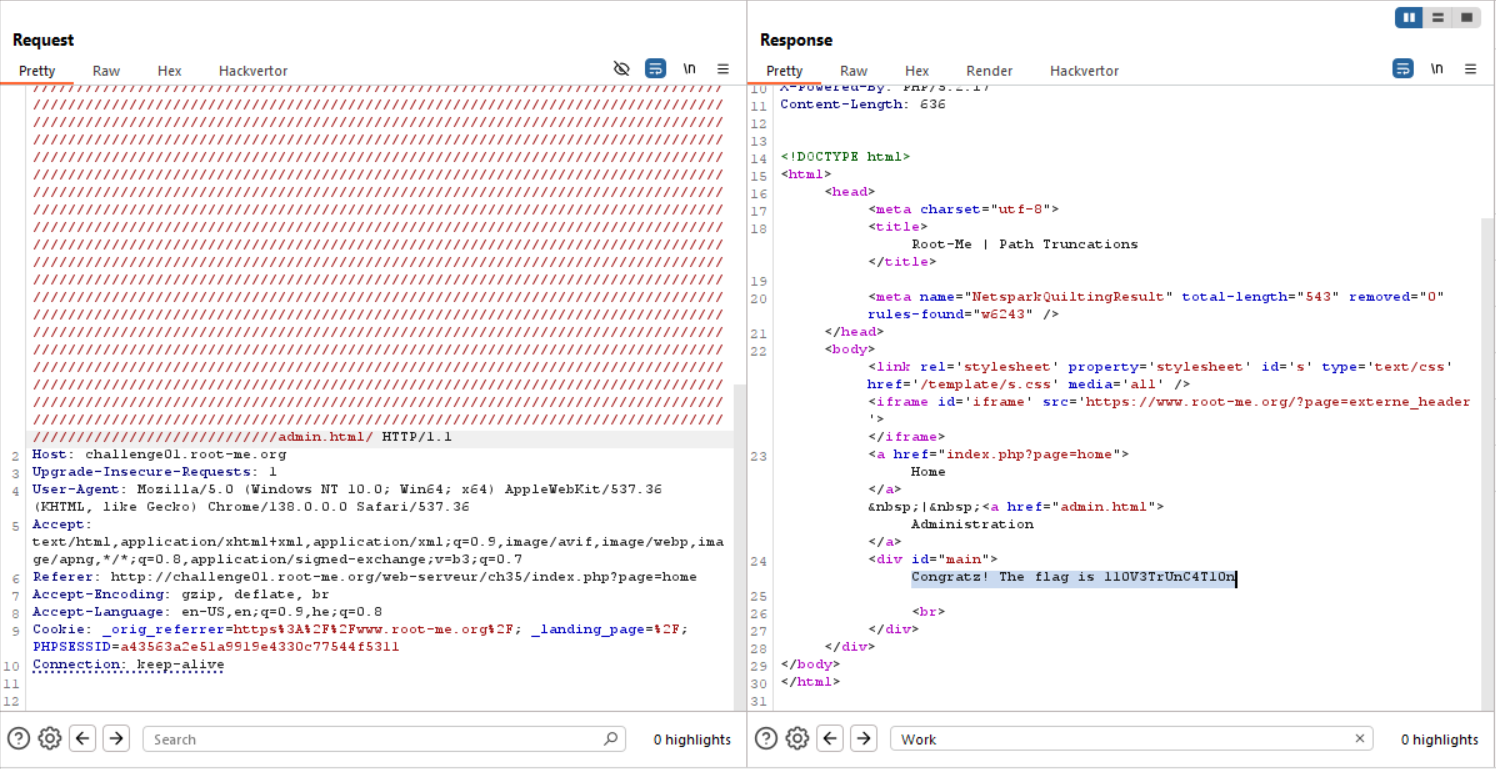Toggle non-printable \n characters in Response panel
The image size is (1496, 769).
point(1437,69)
